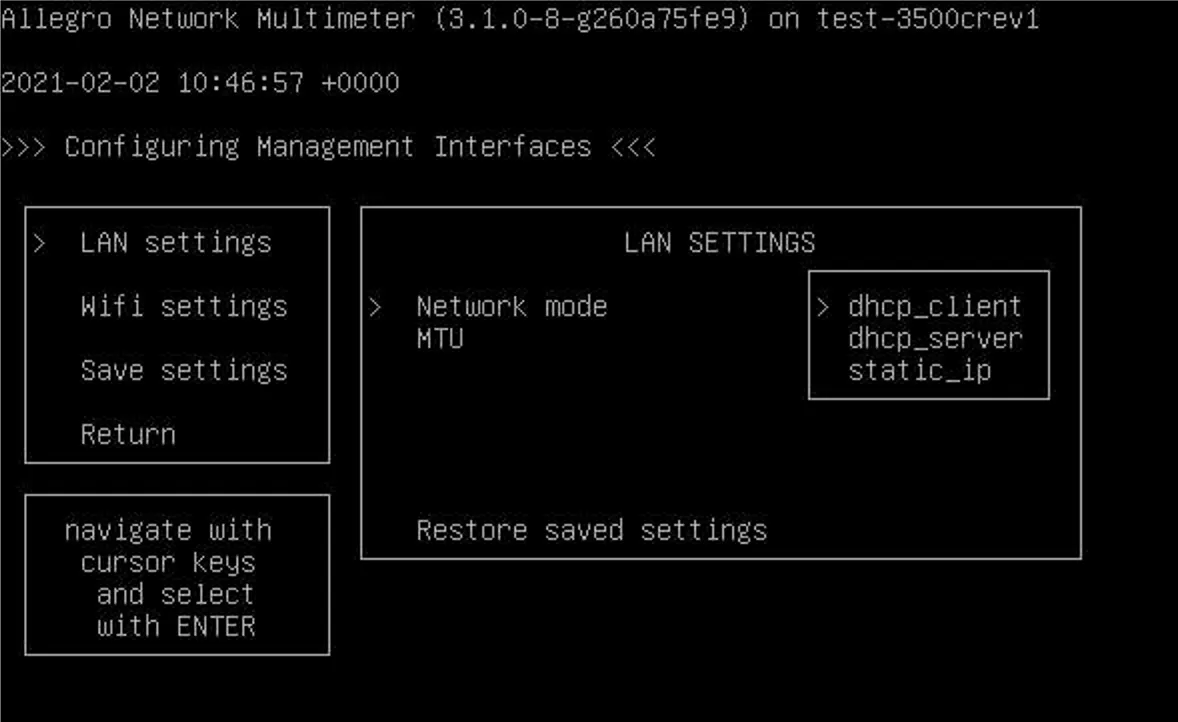Image resolution: width=1178 pixels, height=722 pixels.
Task: Select the Network mode option
Action: (x=511, y=307)
